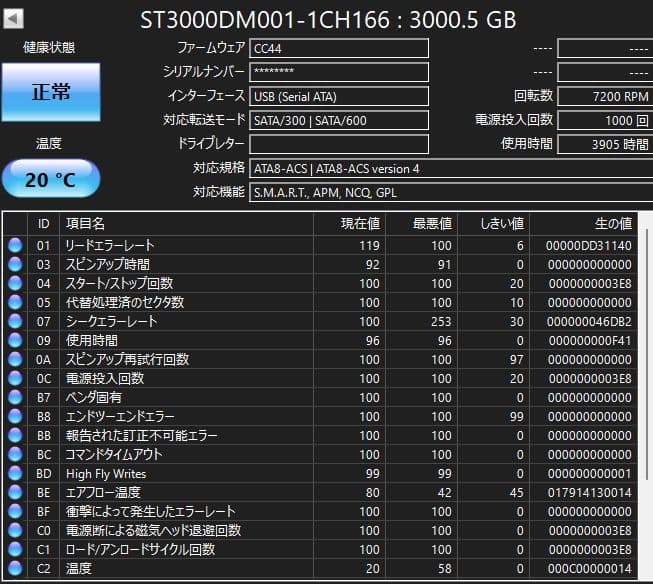Click the status orb for エンドツーエンドエラー row
The height and width of the screenshot is (584, 653).
click(15, 417)
